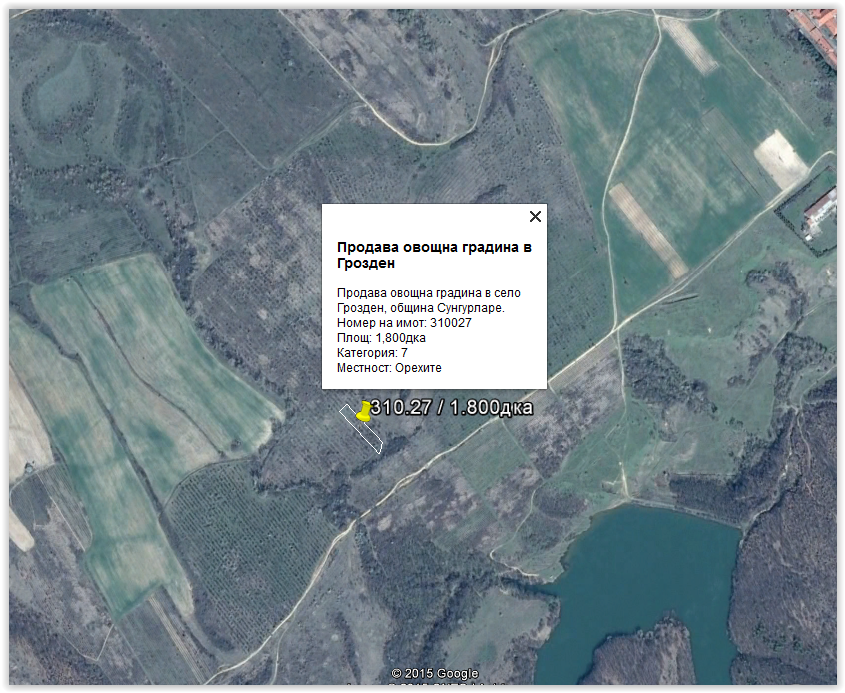Click the Номер на имот: 310027 line
Screen dimensions: 845x693
coord(404,323)
